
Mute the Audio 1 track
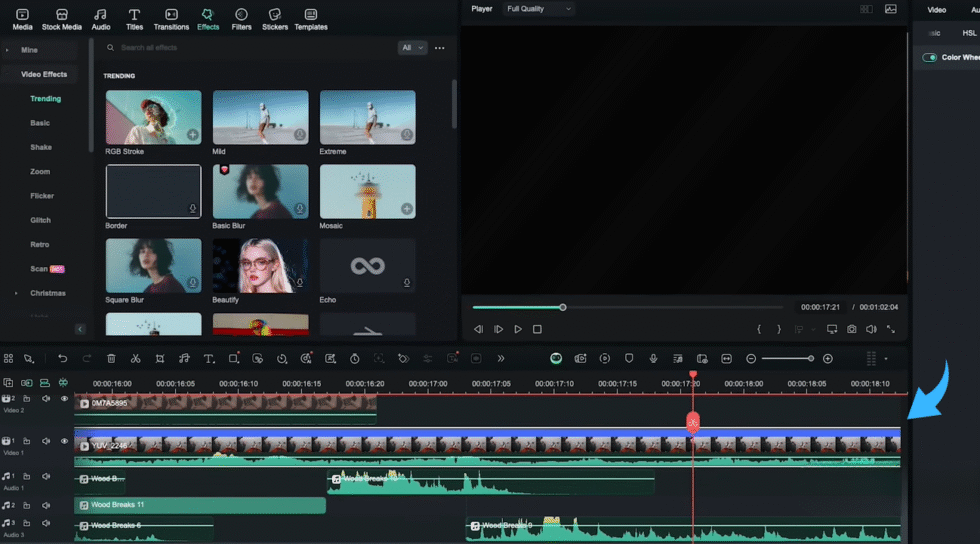[x=46, y=477]
